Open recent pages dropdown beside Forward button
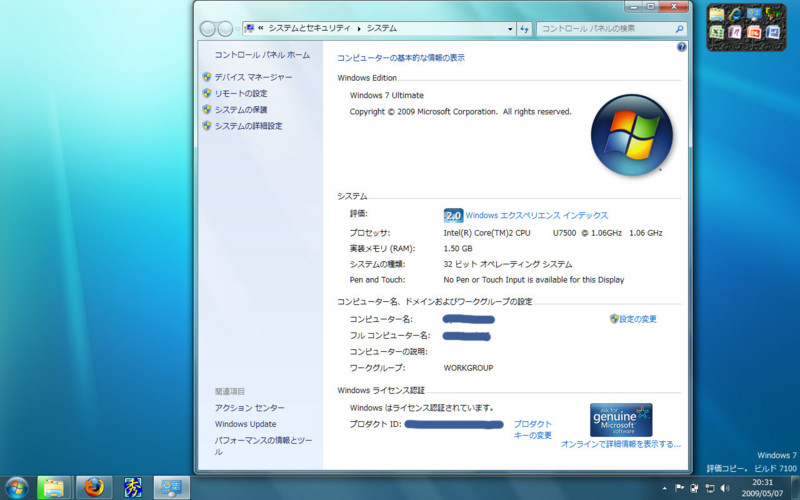800x500 pixels. (238, 29)
